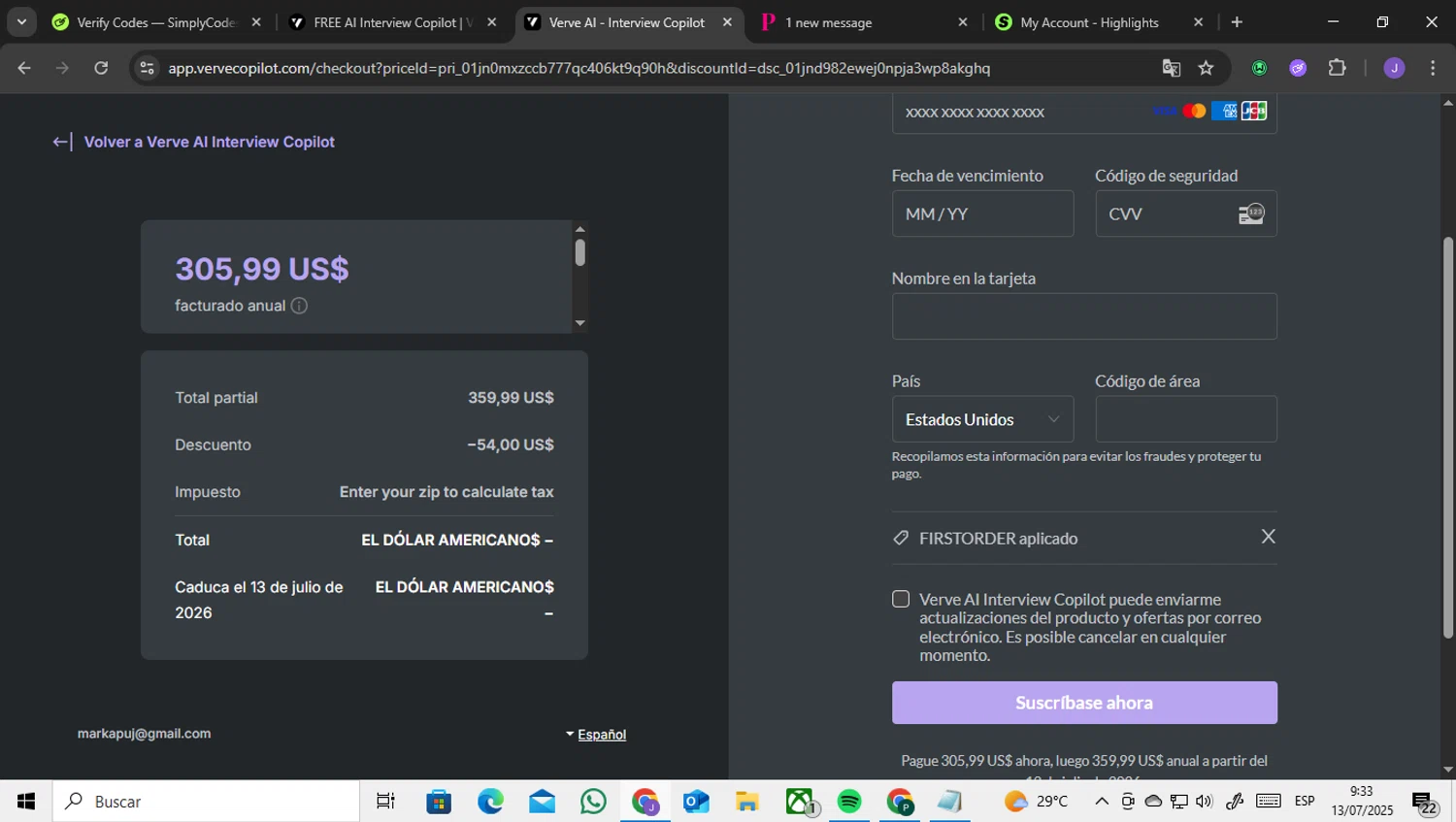Switch to 1 new message tab
This screenshot has width=1456, height=822.
864,22
